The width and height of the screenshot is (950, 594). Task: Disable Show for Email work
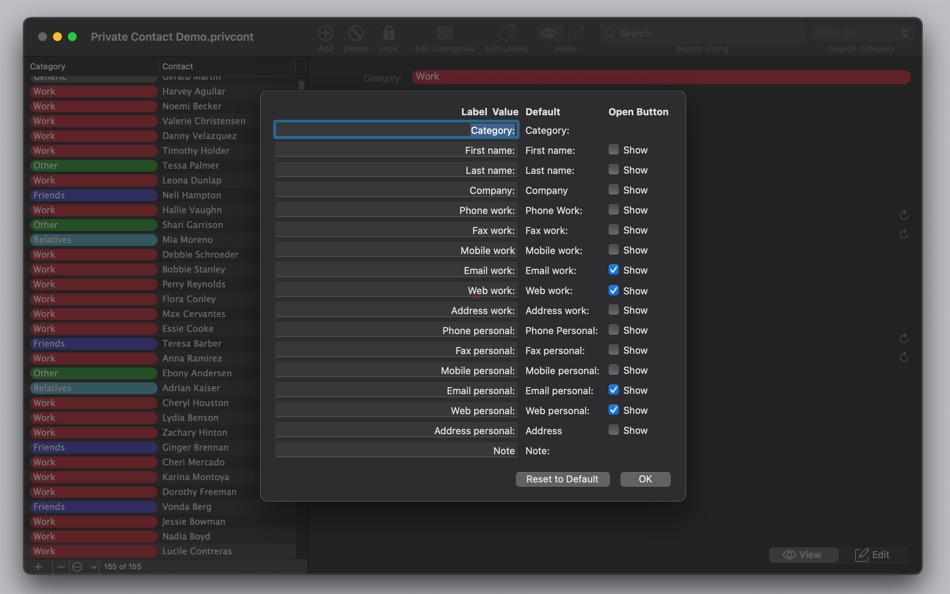(x=614, y=270)
